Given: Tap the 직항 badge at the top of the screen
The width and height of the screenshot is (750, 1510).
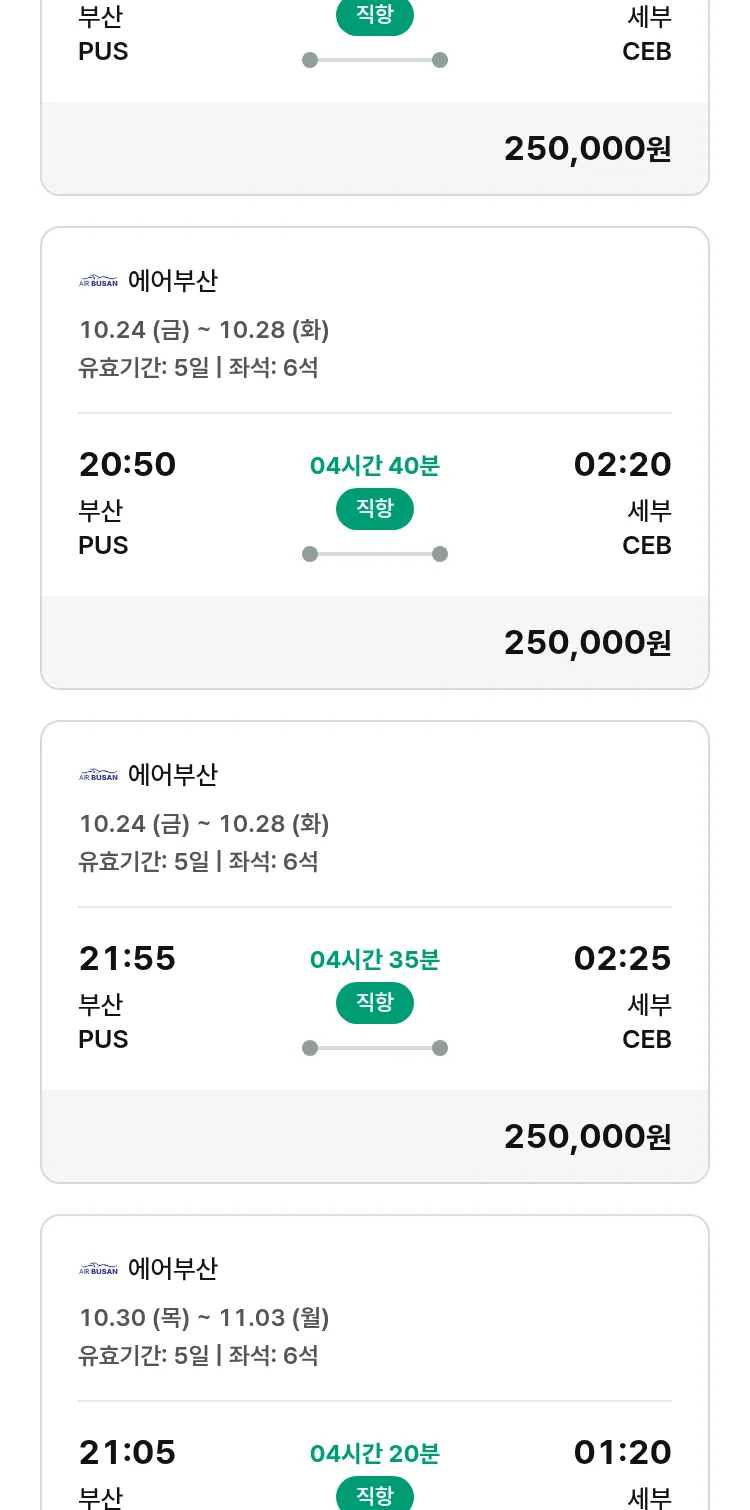Looking at the screenshot, I should pyautogui.click(x=375, y=16).
